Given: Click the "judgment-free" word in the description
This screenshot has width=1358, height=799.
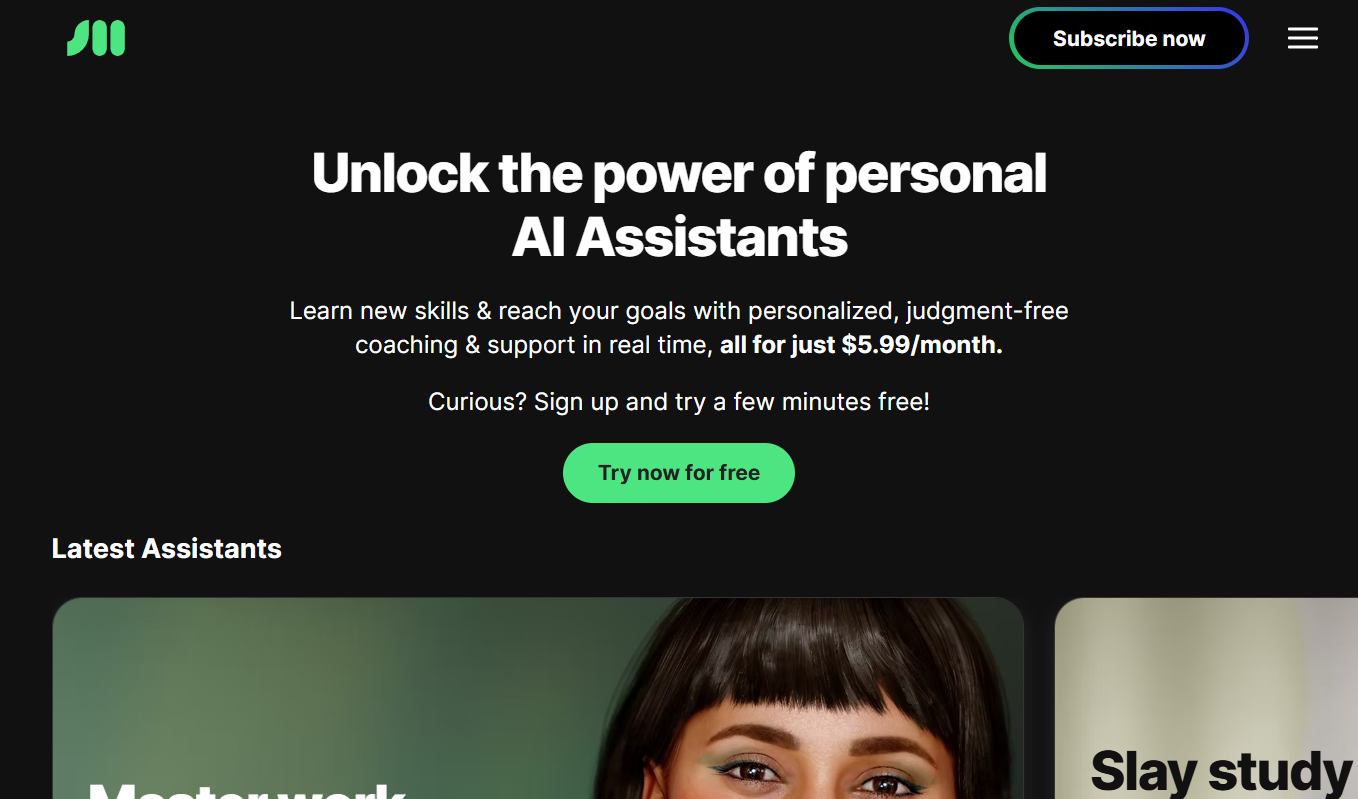Looking at the screenshot, I should click(988, 311).
